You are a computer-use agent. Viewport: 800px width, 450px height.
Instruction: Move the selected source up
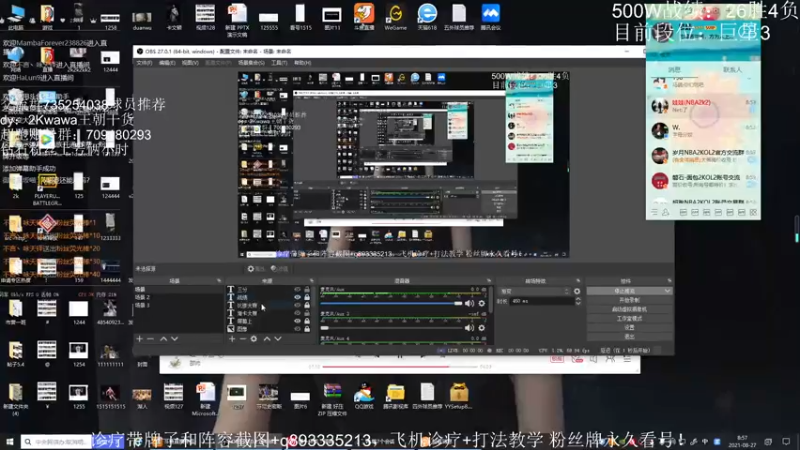point(267,339)
